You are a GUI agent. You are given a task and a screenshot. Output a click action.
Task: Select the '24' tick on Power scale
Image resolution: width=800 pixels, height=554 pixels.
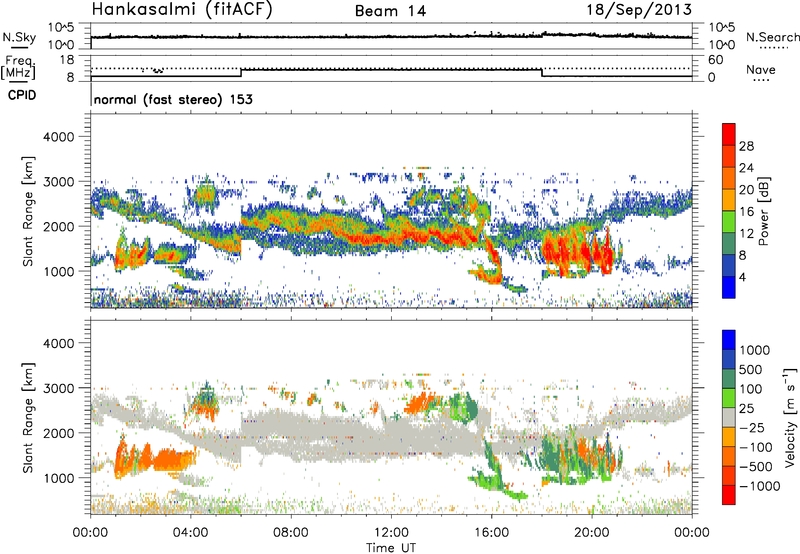click(746, 168)
